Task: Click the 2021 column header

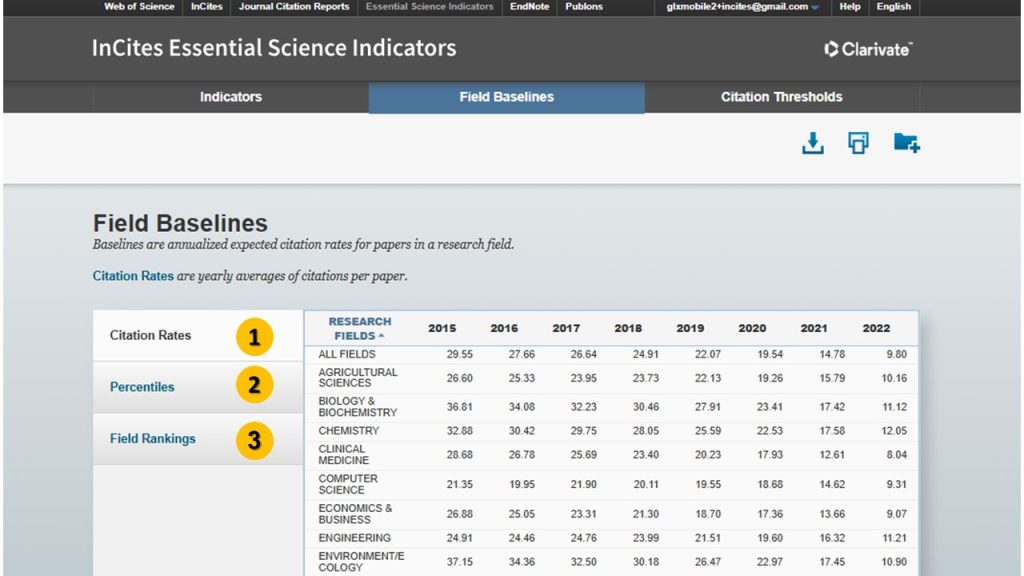Action: [814, 328]
